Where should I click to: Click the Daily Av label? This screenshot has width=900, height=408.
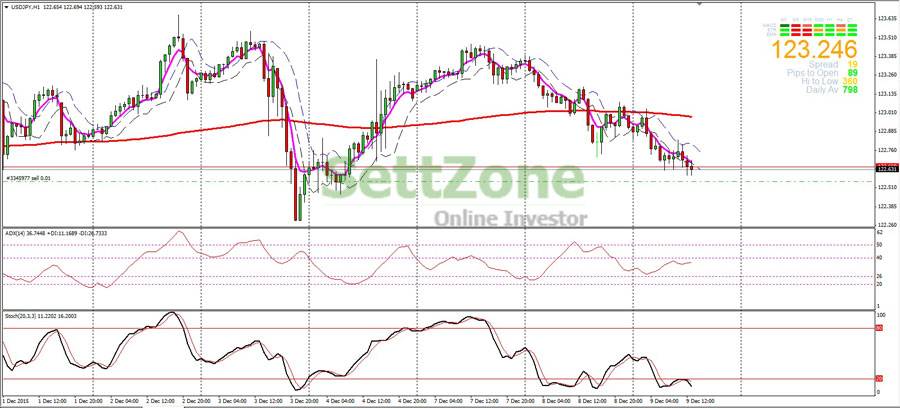click(x=822, y=90)
